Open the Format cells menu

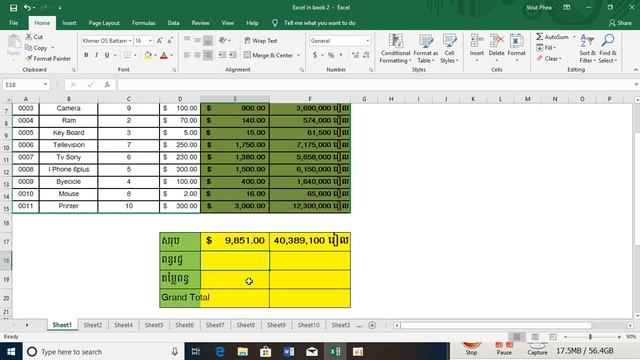[x=516, y=48]
